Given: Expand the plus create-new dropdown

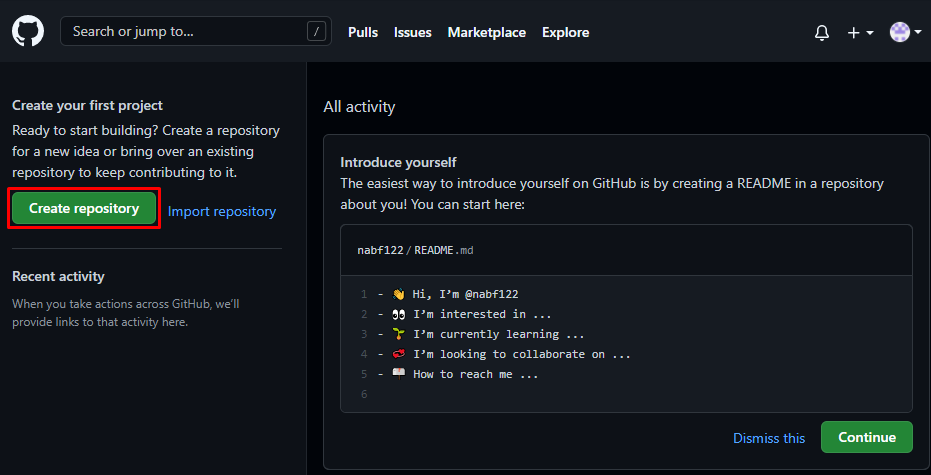Looking at the screenshot, I should 860,33.
